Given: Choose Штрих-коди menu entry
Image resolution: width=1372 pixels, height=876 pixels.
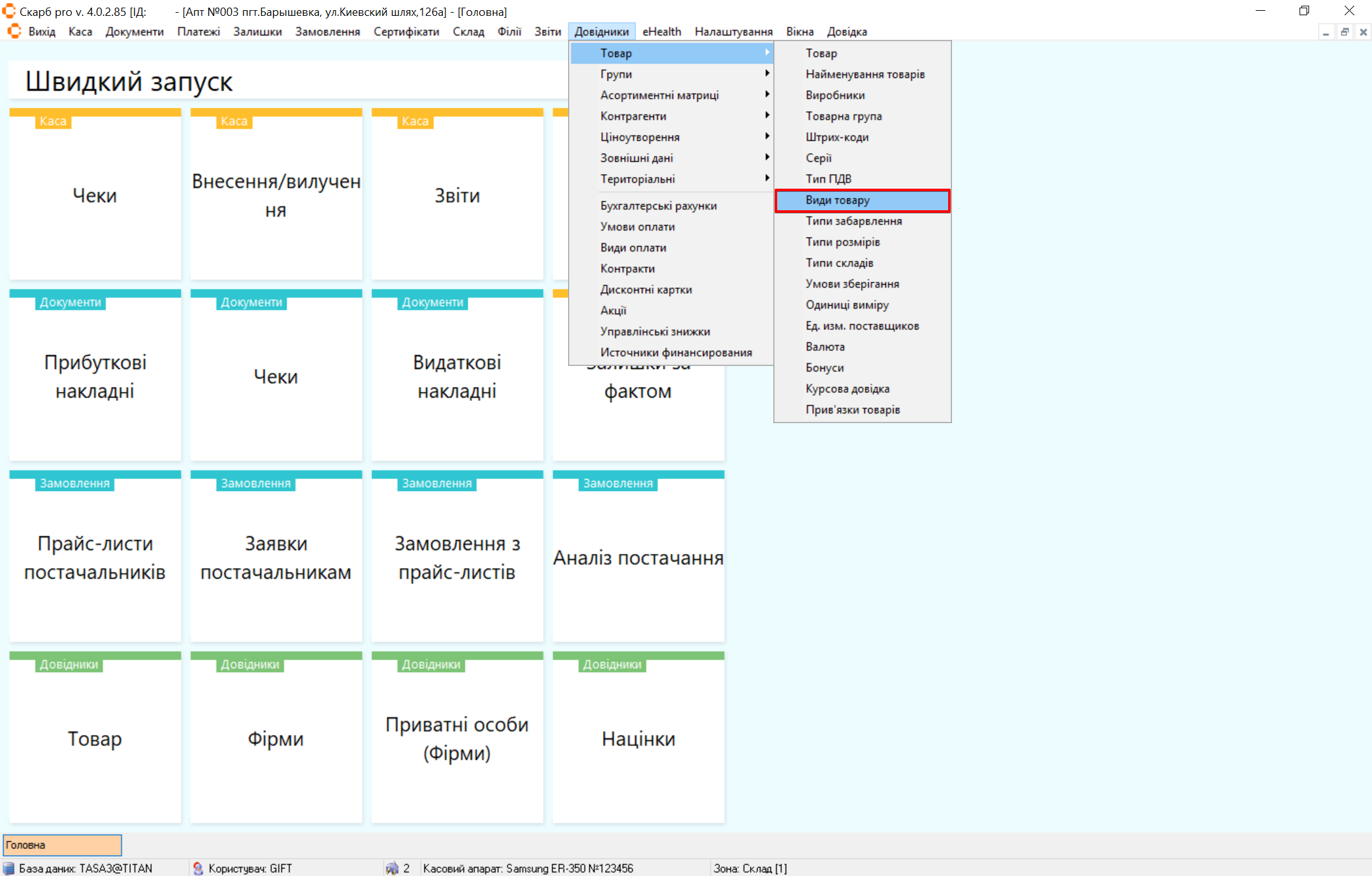Looking at the screenshot, I should coord(837,137).
